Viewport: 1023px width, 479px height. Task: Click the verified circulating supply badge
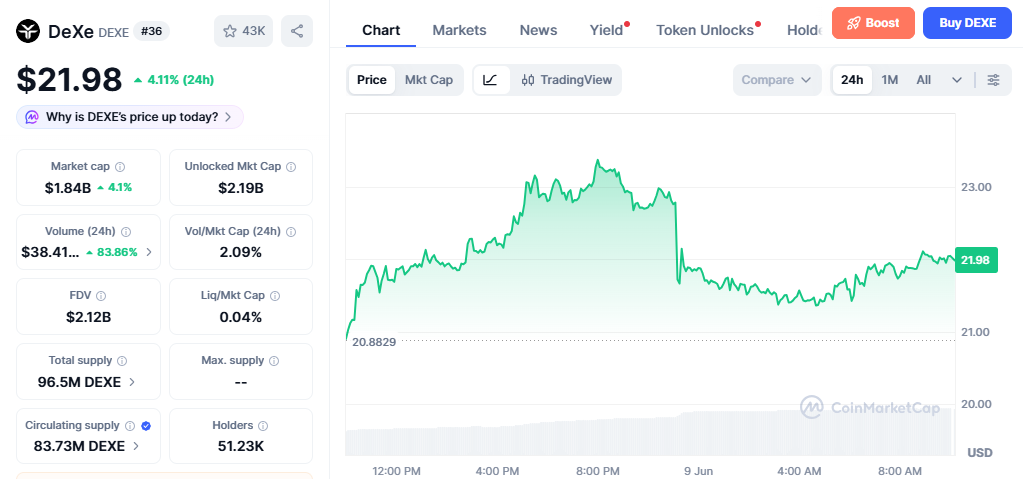click(146, 425)
